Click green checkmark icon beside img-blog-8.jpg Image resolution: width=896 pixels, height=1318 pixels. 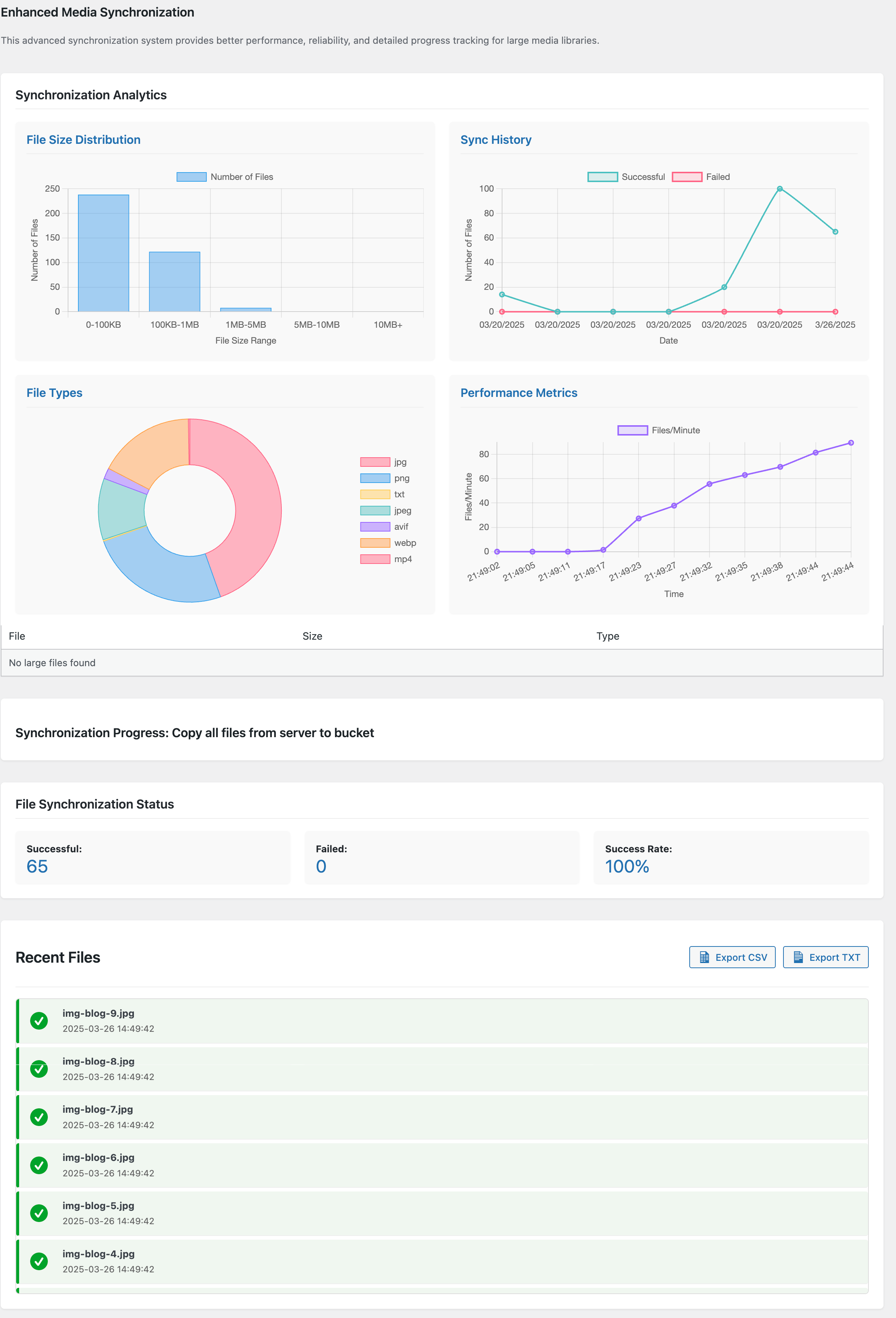click(x=39, y=1069)
